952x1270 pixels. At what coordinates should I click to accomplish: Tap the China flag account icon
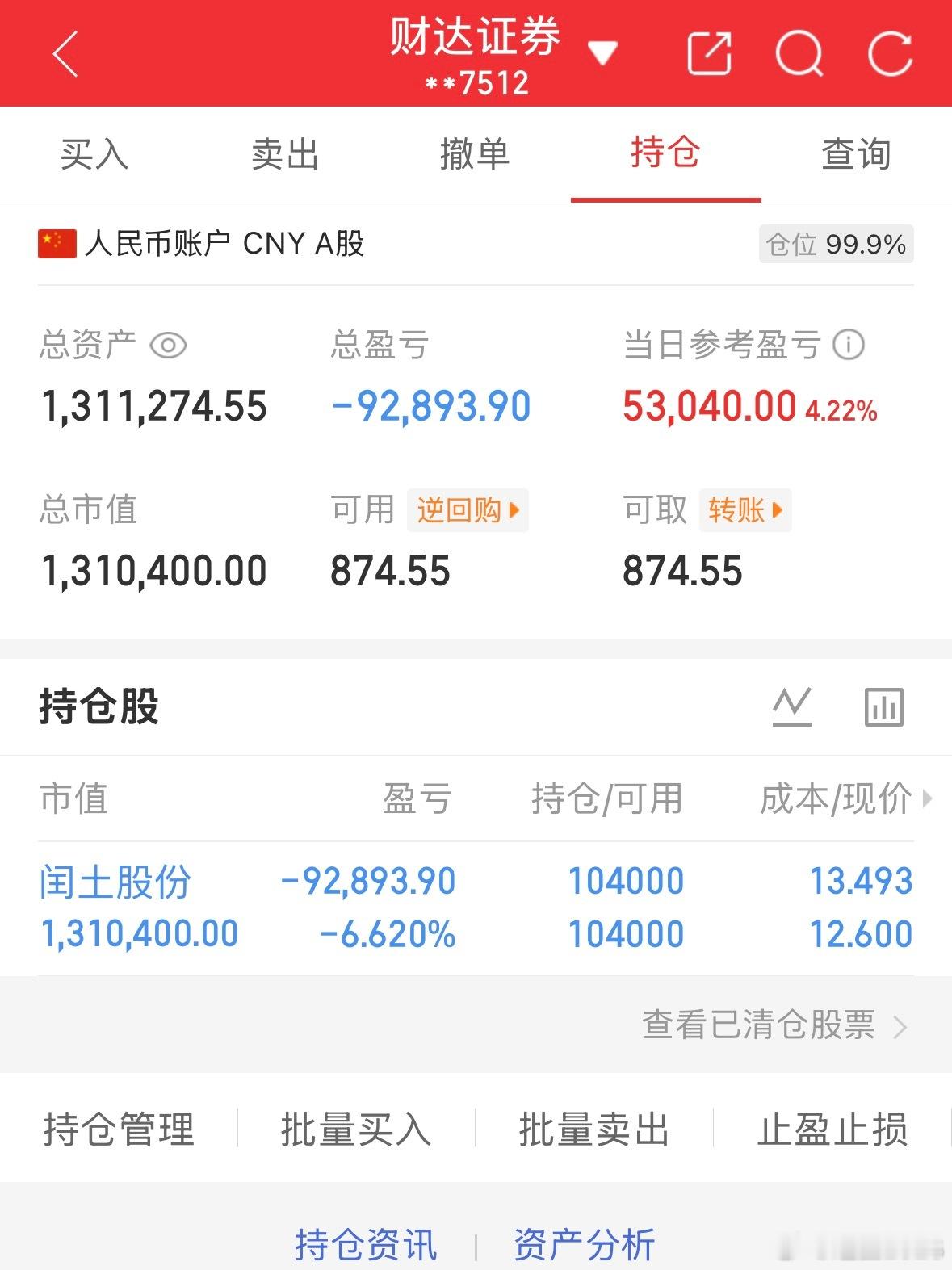point(57,244)
